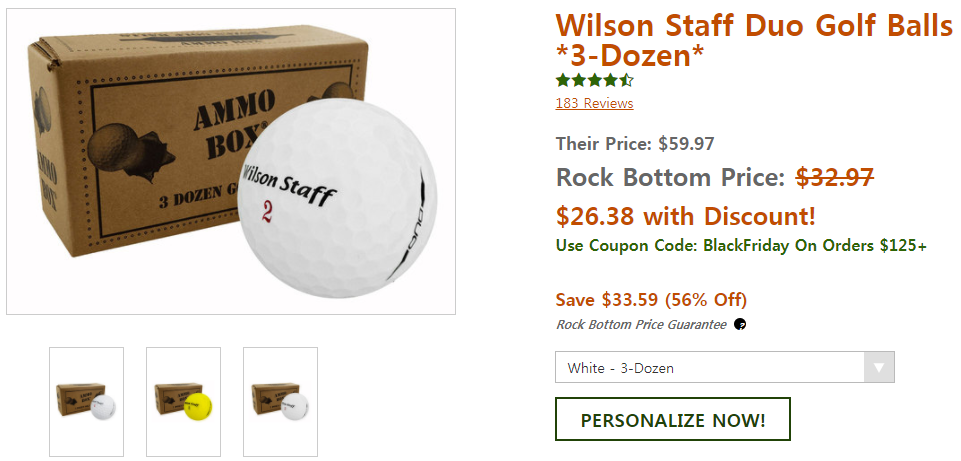Open the White - 3-Dozen dropdown
The height and width of the screenshot is (461, 961).
coord(710,367)
